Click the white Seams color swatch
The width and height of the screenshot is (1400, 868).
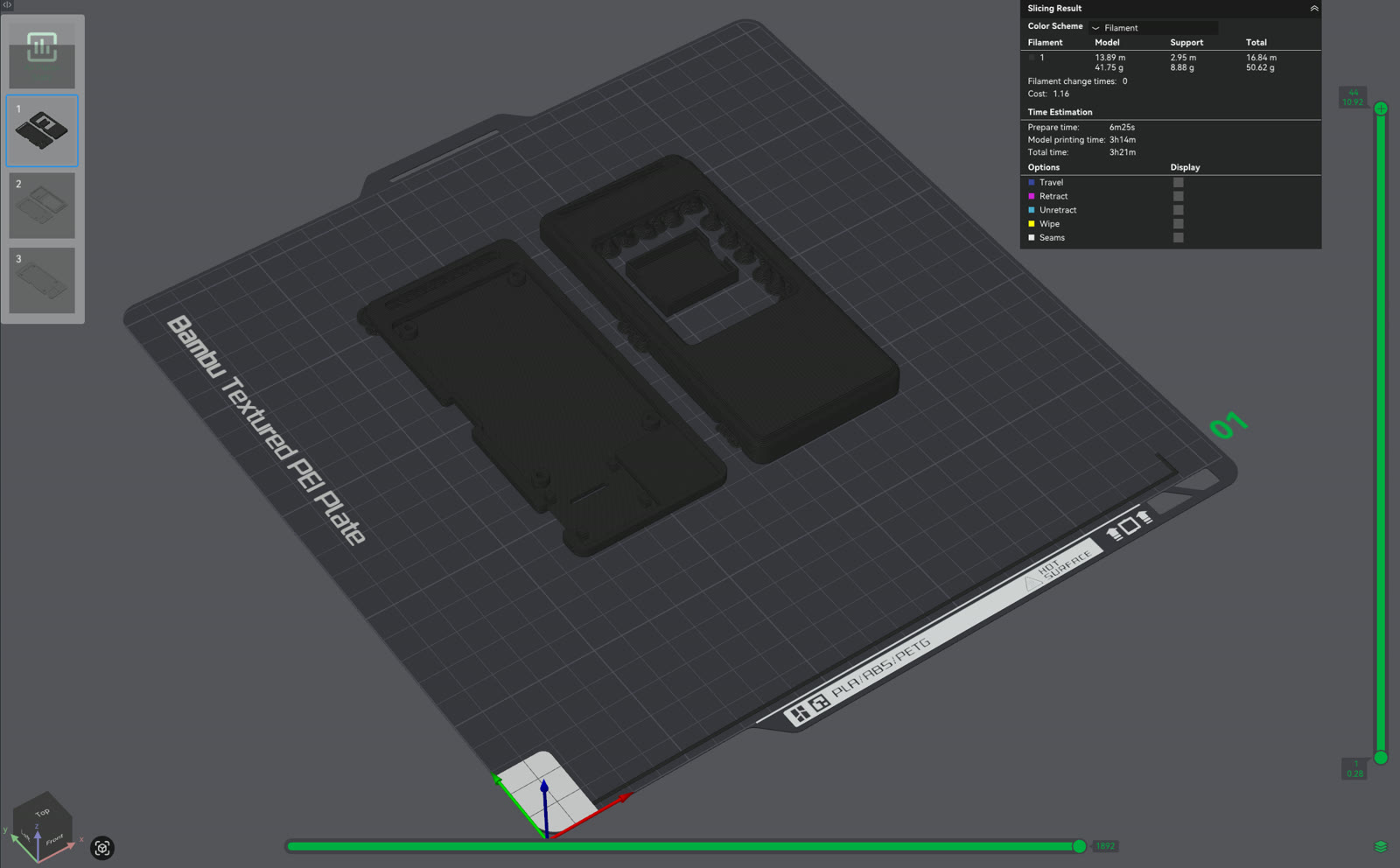1032,238
